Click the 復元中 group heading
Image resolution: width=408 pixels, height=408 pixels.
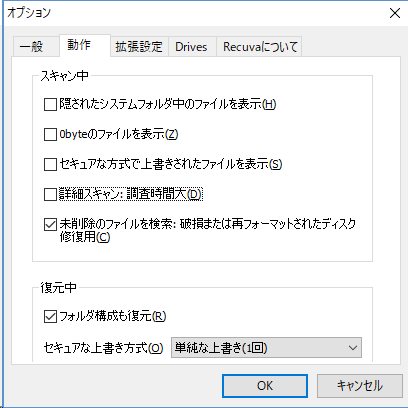tap(59, 287)
